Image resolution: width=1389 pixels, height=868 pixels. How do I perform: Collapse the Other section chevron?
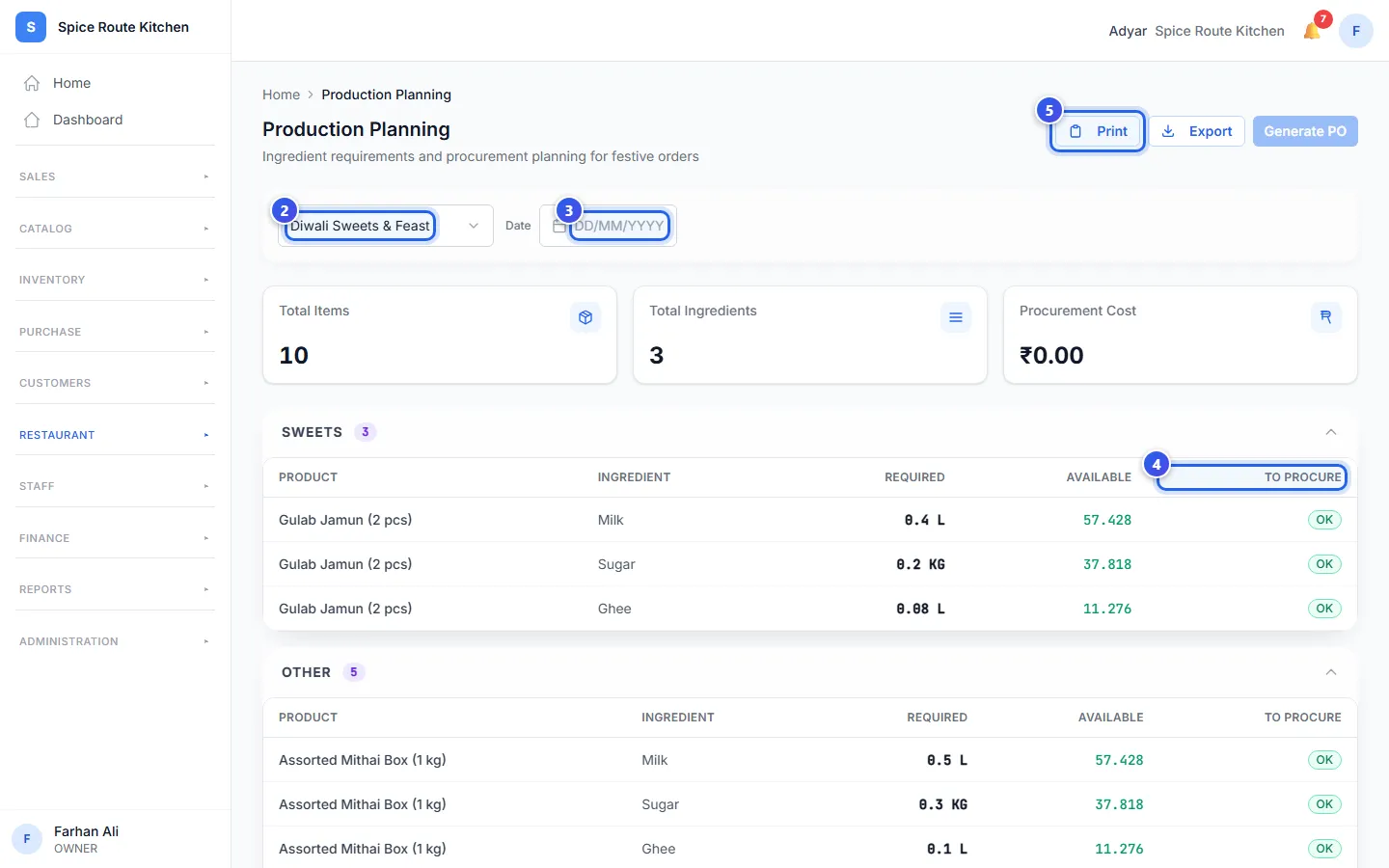pos(1331,672)
